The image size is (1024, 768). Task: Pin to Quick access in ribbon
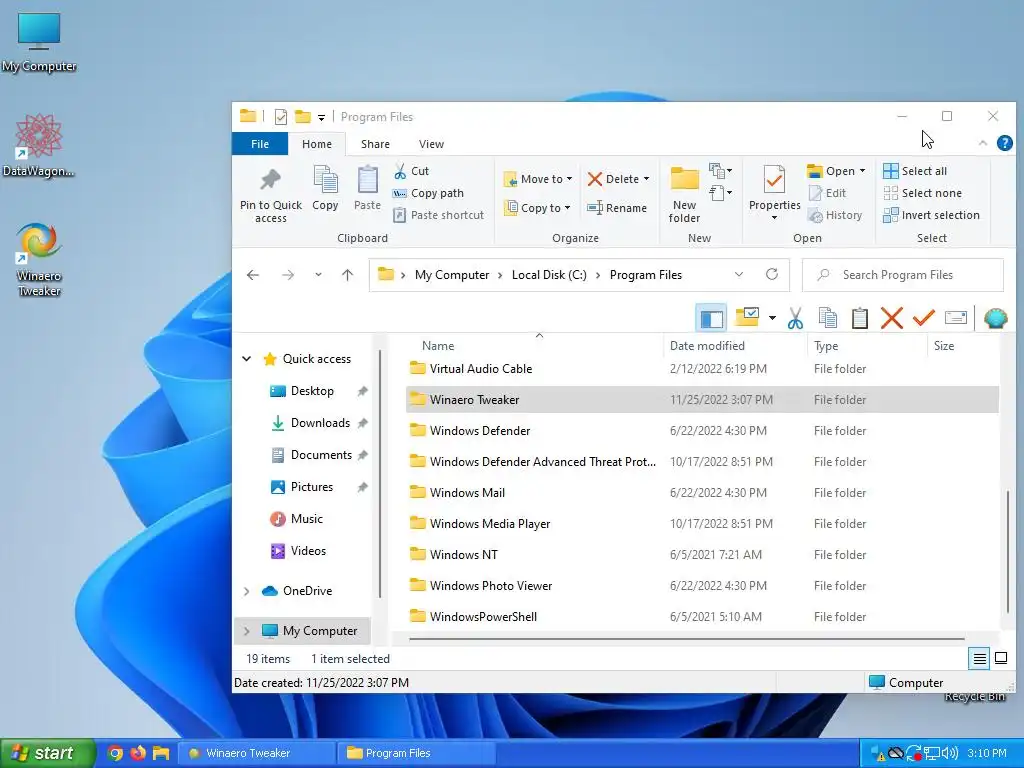[x=270, y=196]
